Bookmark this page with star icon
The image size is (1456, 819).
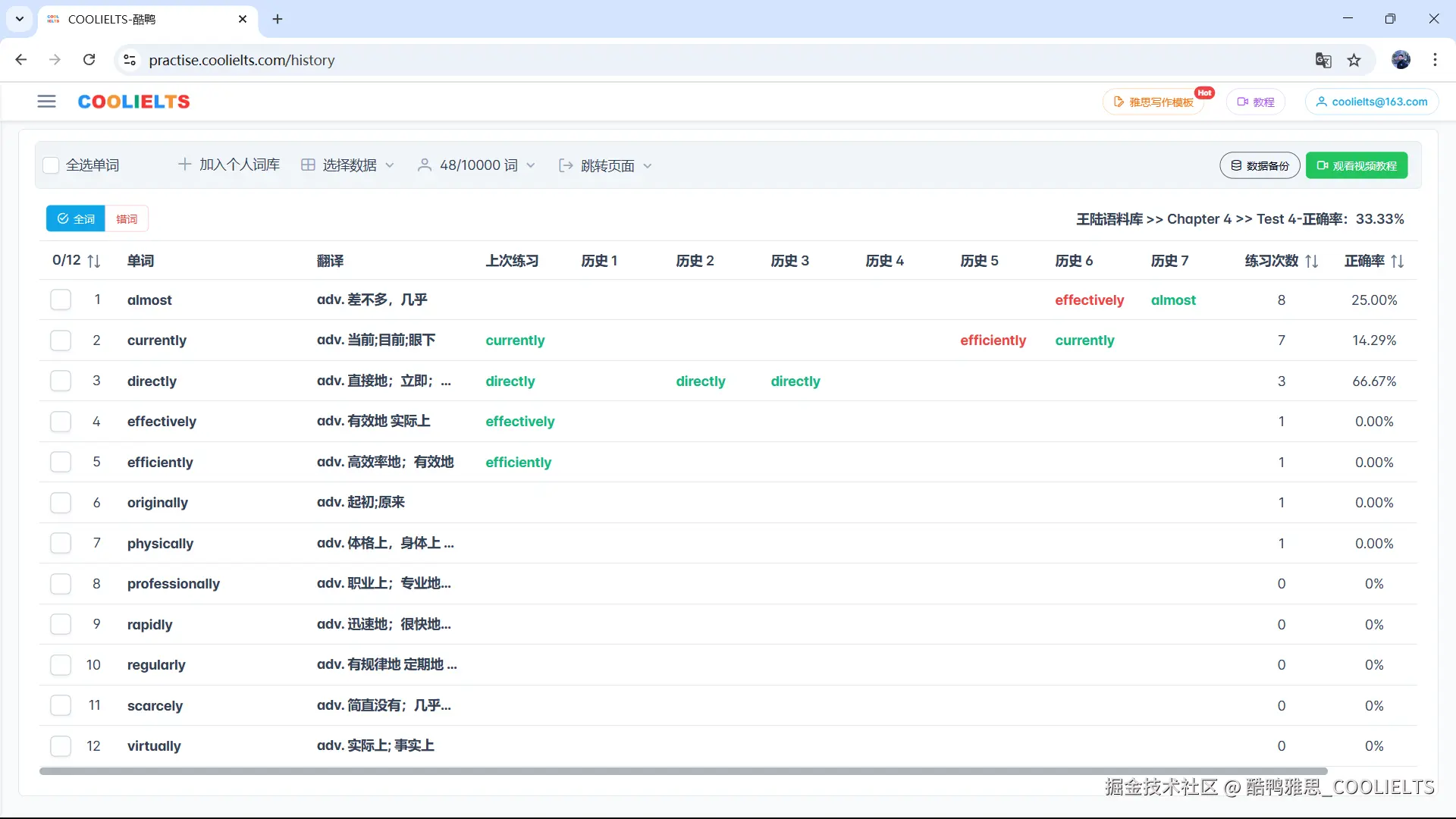1354,60
